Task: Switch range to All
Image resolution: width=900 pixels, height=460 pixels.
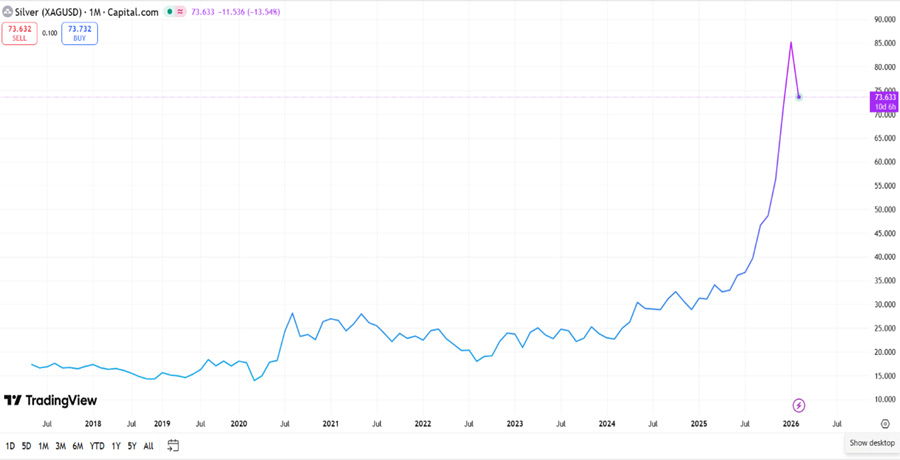Action: click(148, 446)
